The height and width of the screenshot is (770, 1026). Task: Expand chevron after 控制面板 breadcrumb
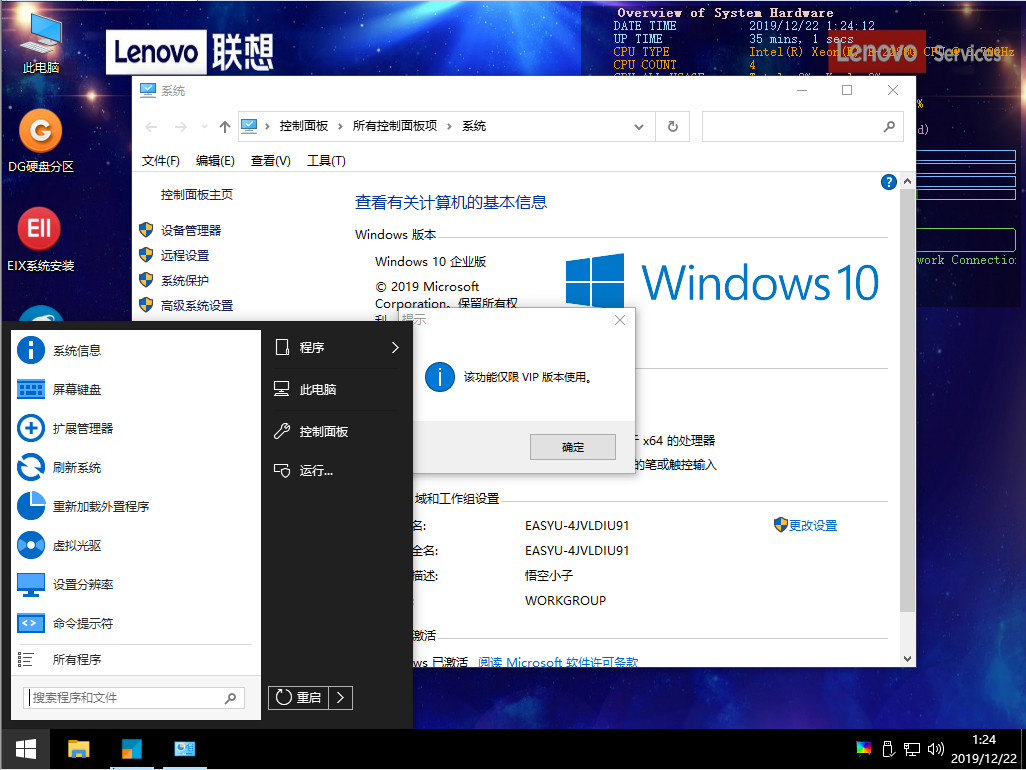click(x=340, y=127)
